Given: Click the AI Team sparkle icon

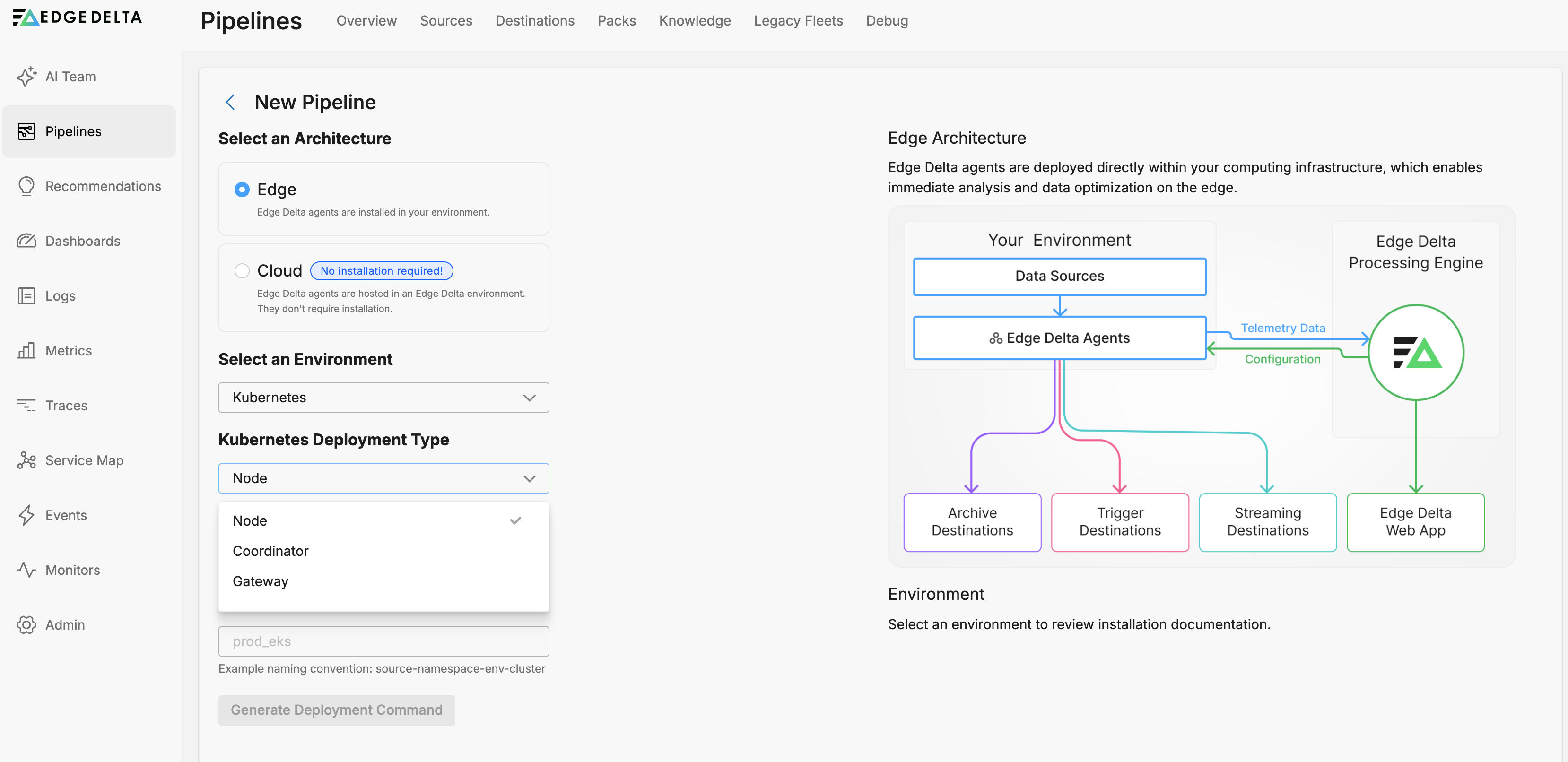Looking at the screenshot, I should point(26,77).
